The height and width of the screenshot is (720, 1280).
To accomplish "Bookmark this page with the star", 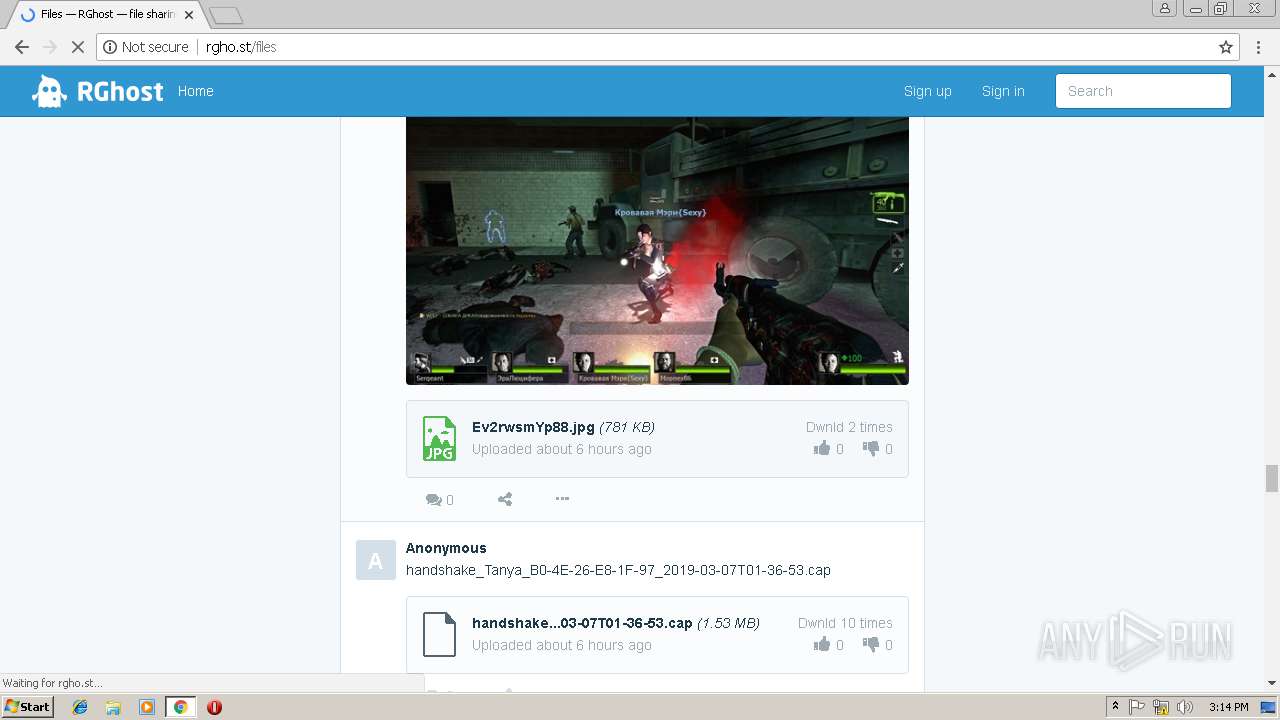I will tap(1225, 47).
